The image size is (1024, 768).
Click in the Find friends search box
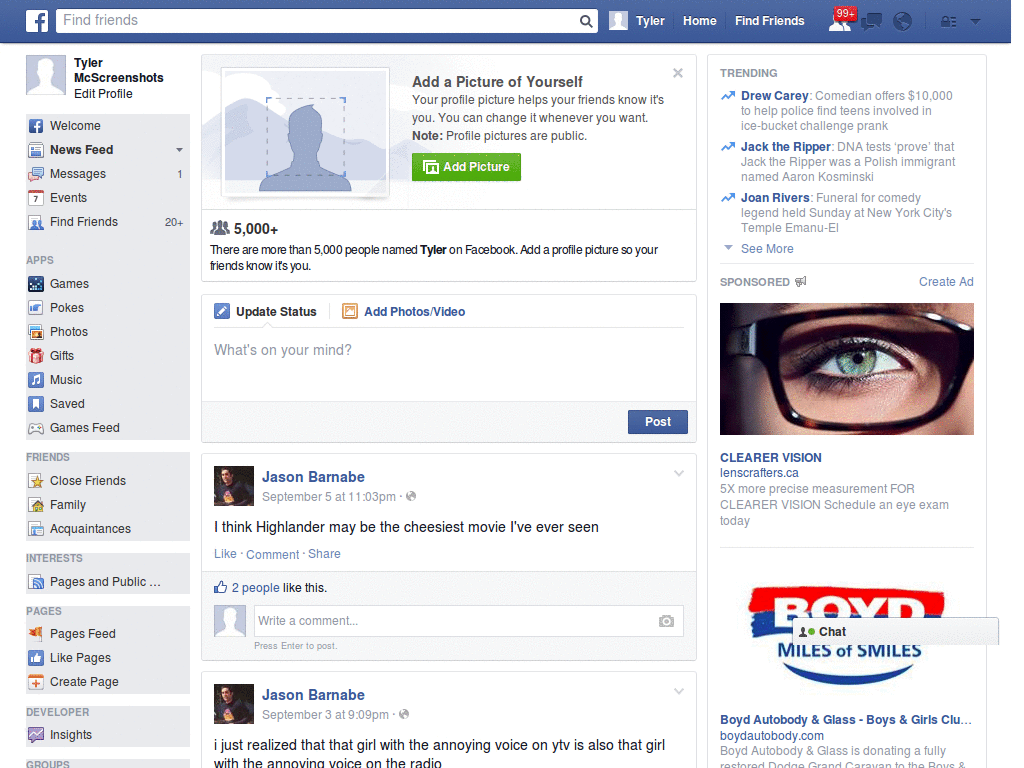pyautogui.click(x=317, y=20)
